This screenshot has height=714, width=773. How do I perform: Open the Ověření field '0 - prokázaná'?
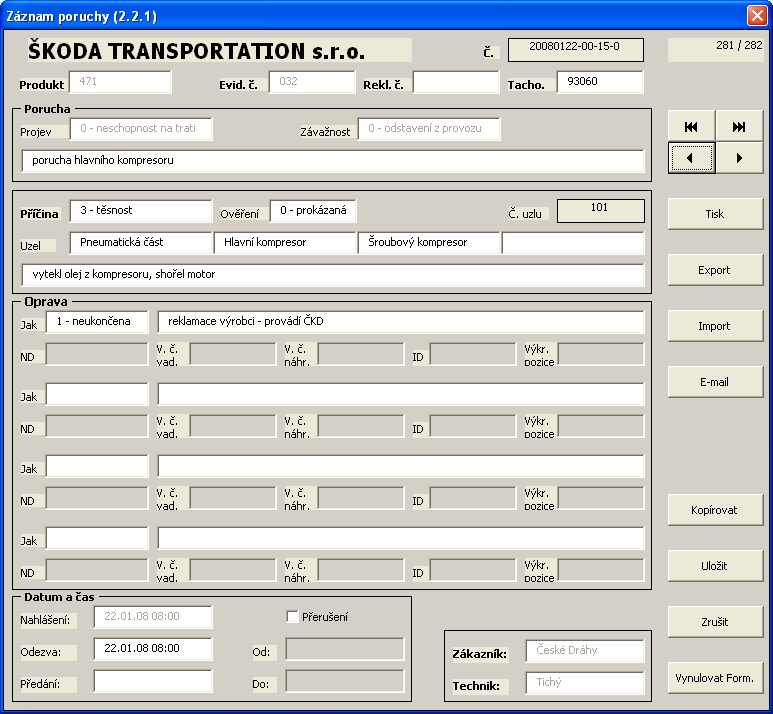(313, 211)
